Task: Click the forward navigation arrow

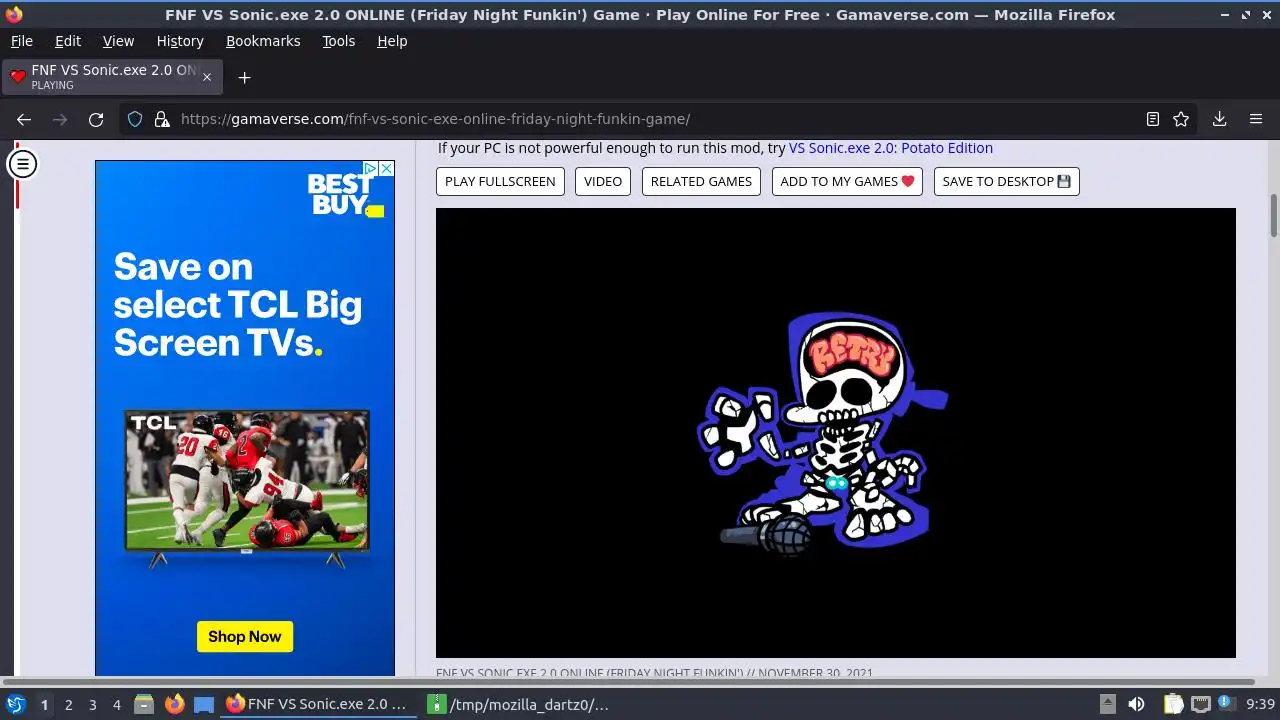Action: pyautogui.click(x=60, y=119)
